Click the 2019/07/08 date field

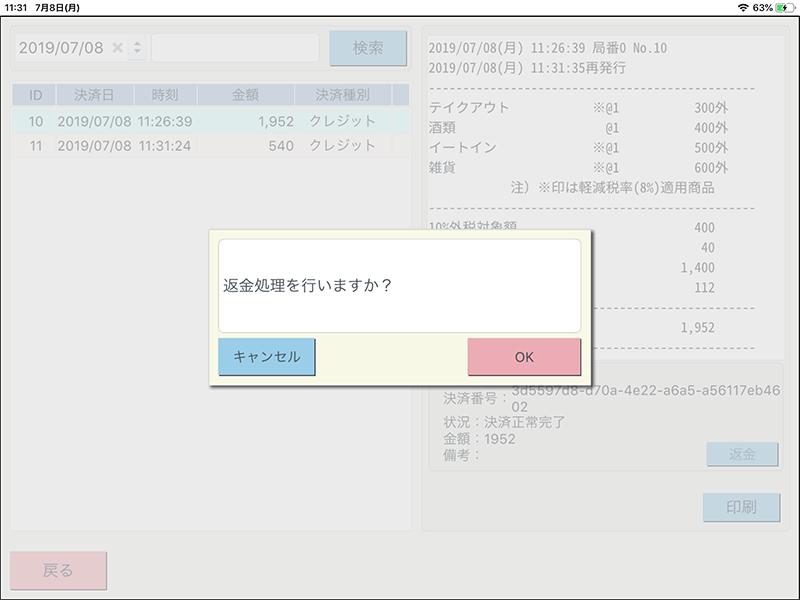(x=62, y=48)
